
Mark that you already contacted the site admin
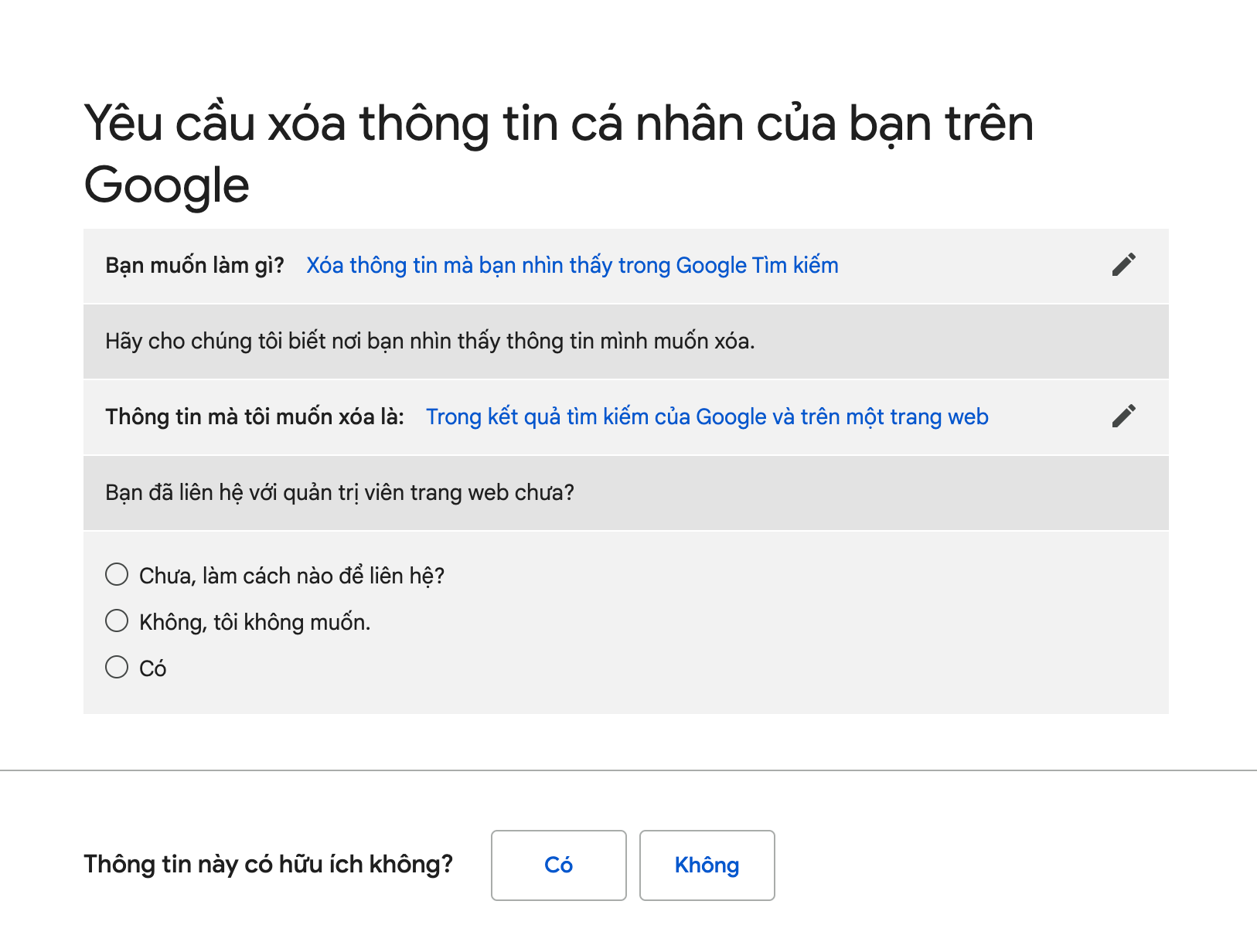coord(116,667)
